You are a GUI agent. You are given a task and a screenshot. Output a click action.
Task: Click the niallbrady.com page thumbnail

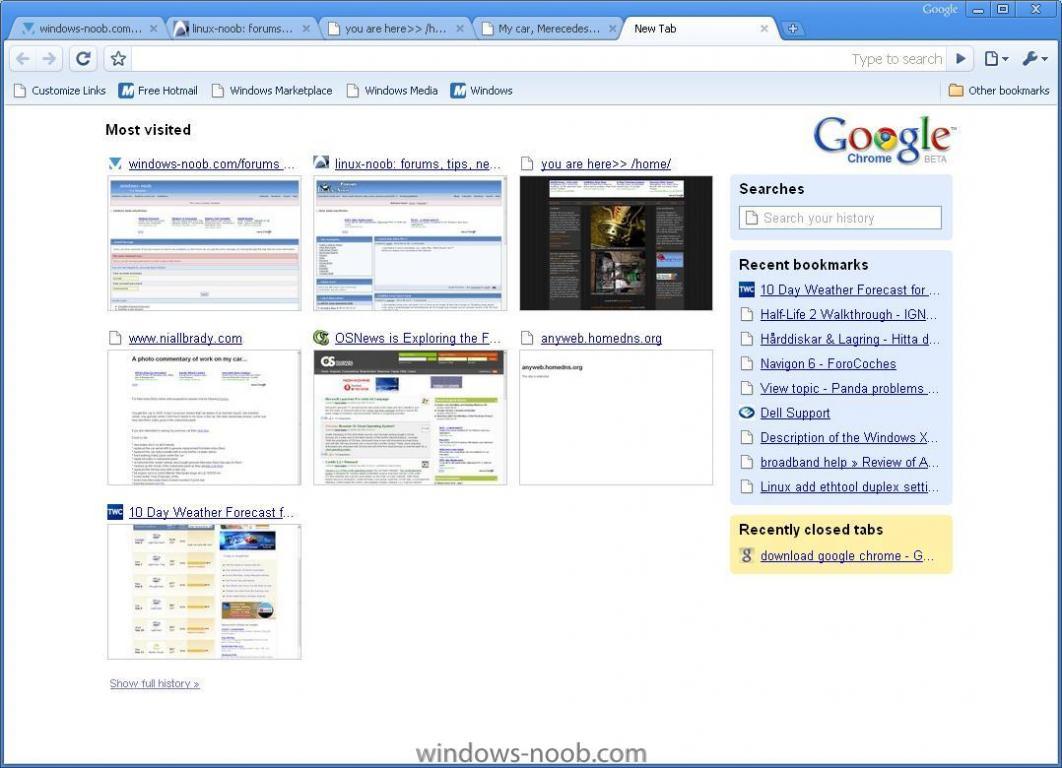point(204,417)
